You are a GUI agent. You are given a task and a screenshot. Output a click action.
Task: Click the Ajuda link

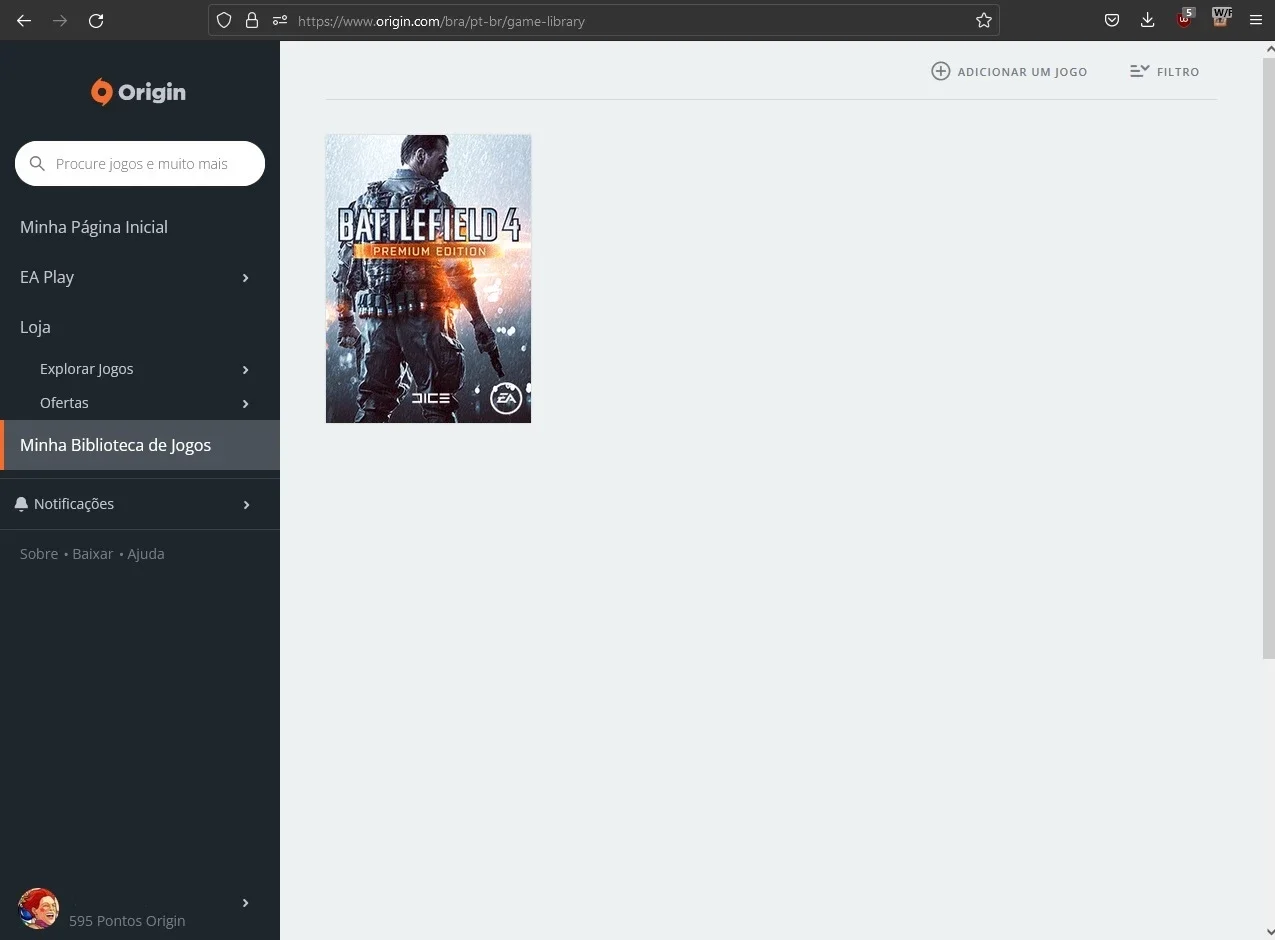[146, 554]
